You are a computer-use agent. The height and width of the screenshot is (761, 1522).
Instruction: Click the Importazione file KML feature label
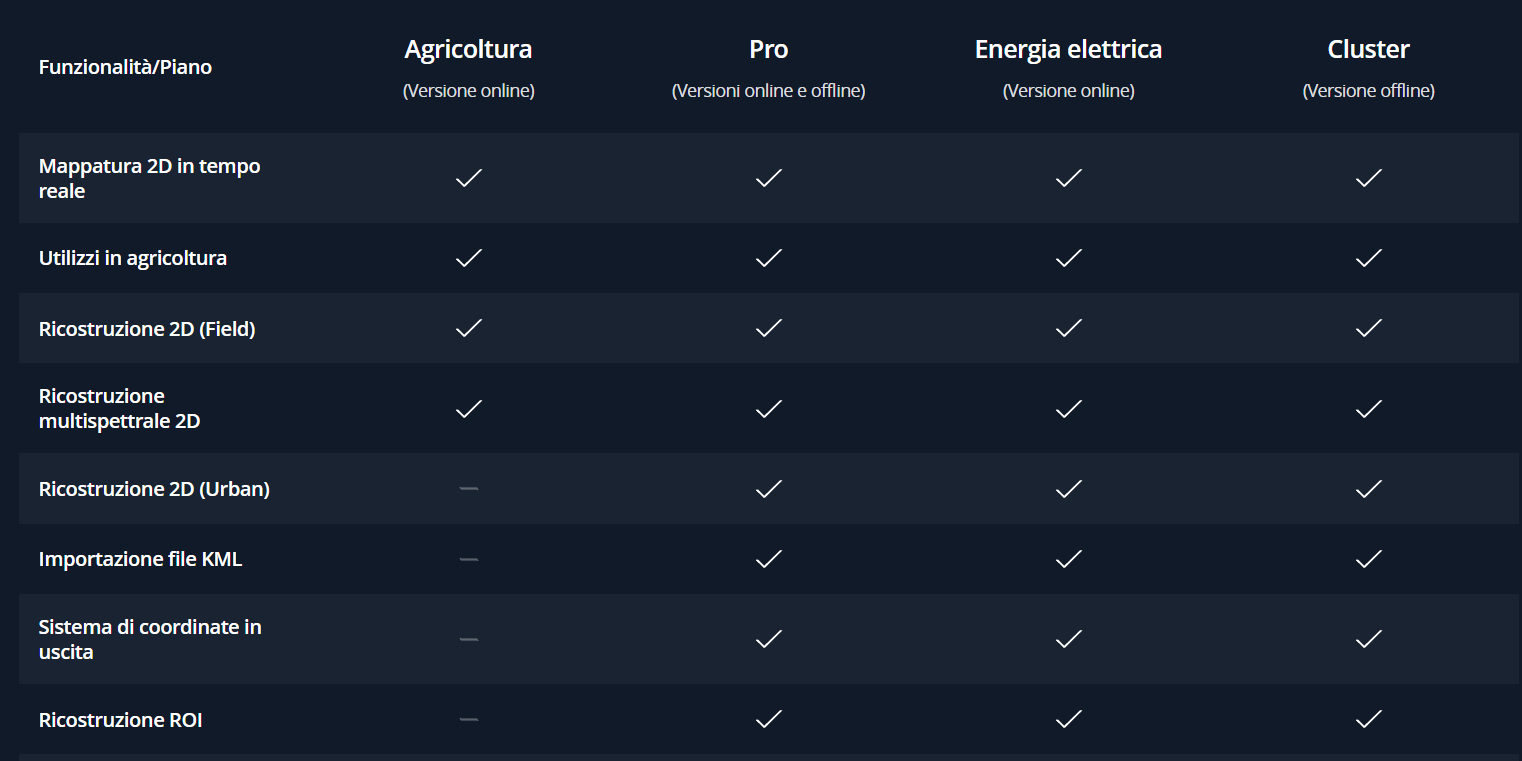click(140, 559)
